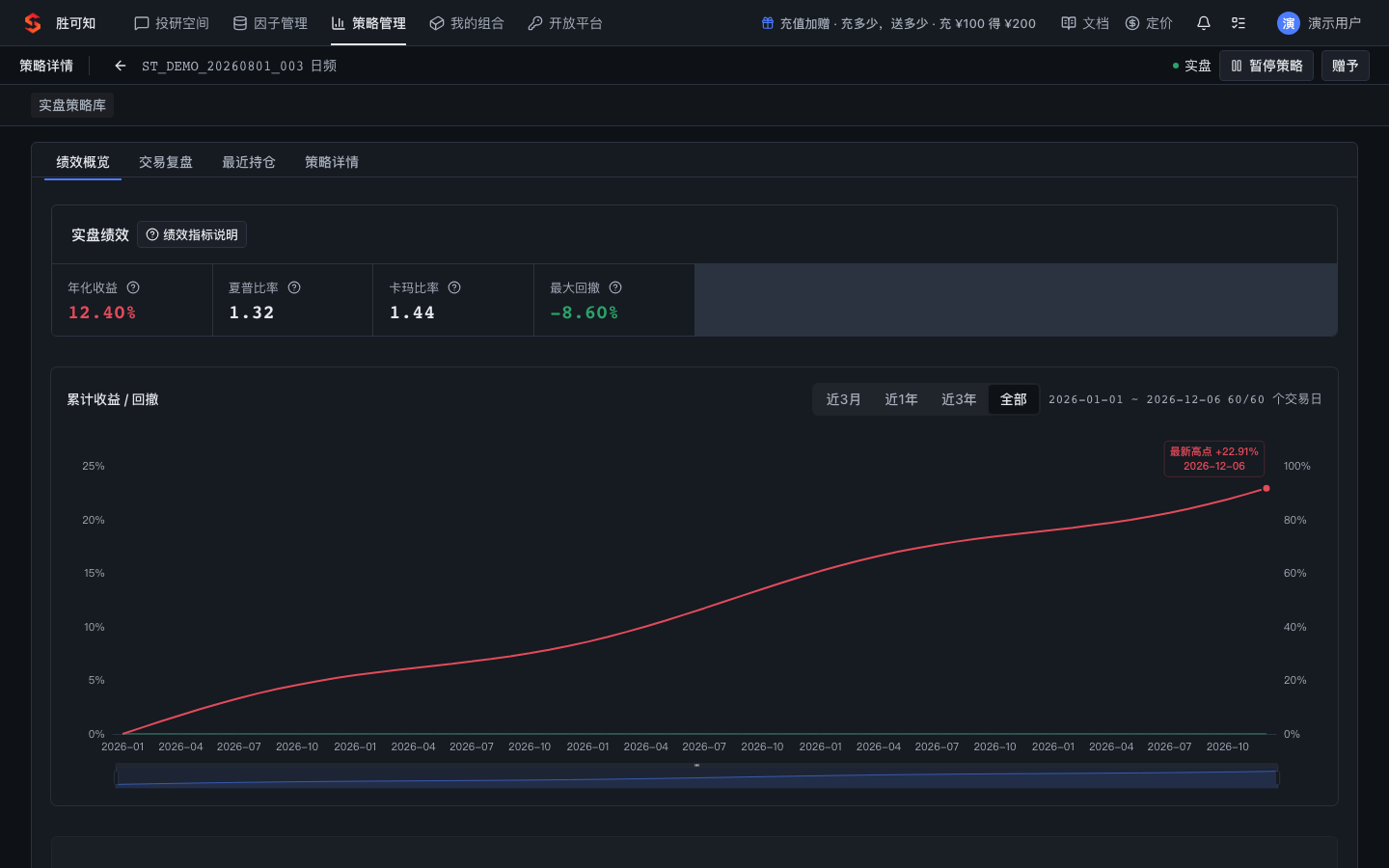Click the 1.32 Sharpe ratio value
1389x868 pixels.
pyautogui.click(x=252, y=312)
